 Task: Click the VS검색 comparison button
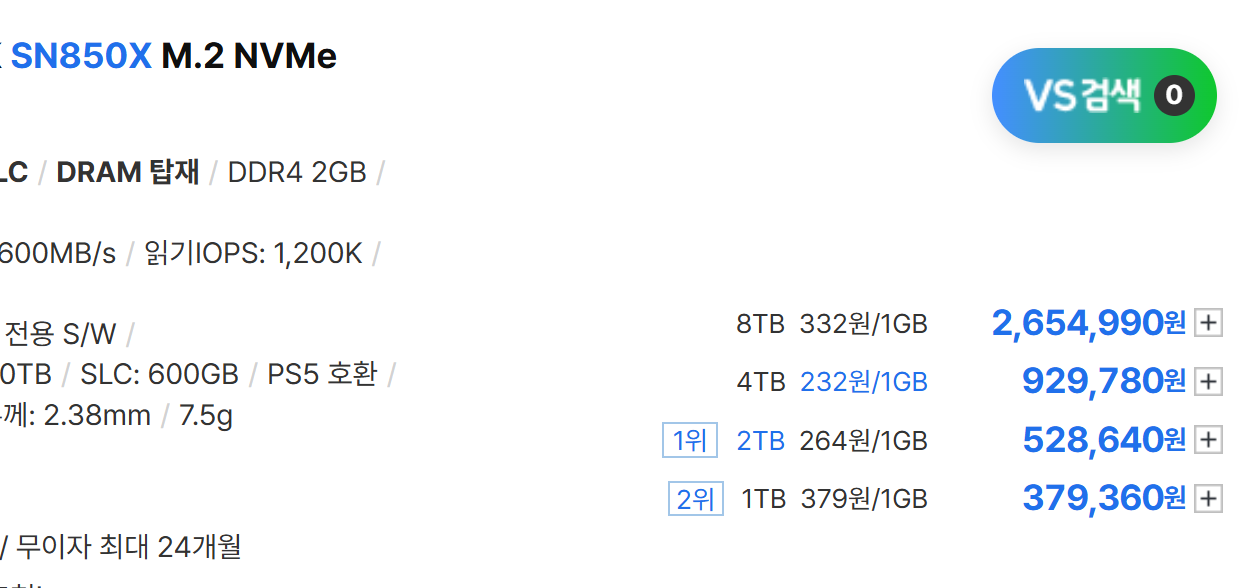click(x=1082, y=96)
